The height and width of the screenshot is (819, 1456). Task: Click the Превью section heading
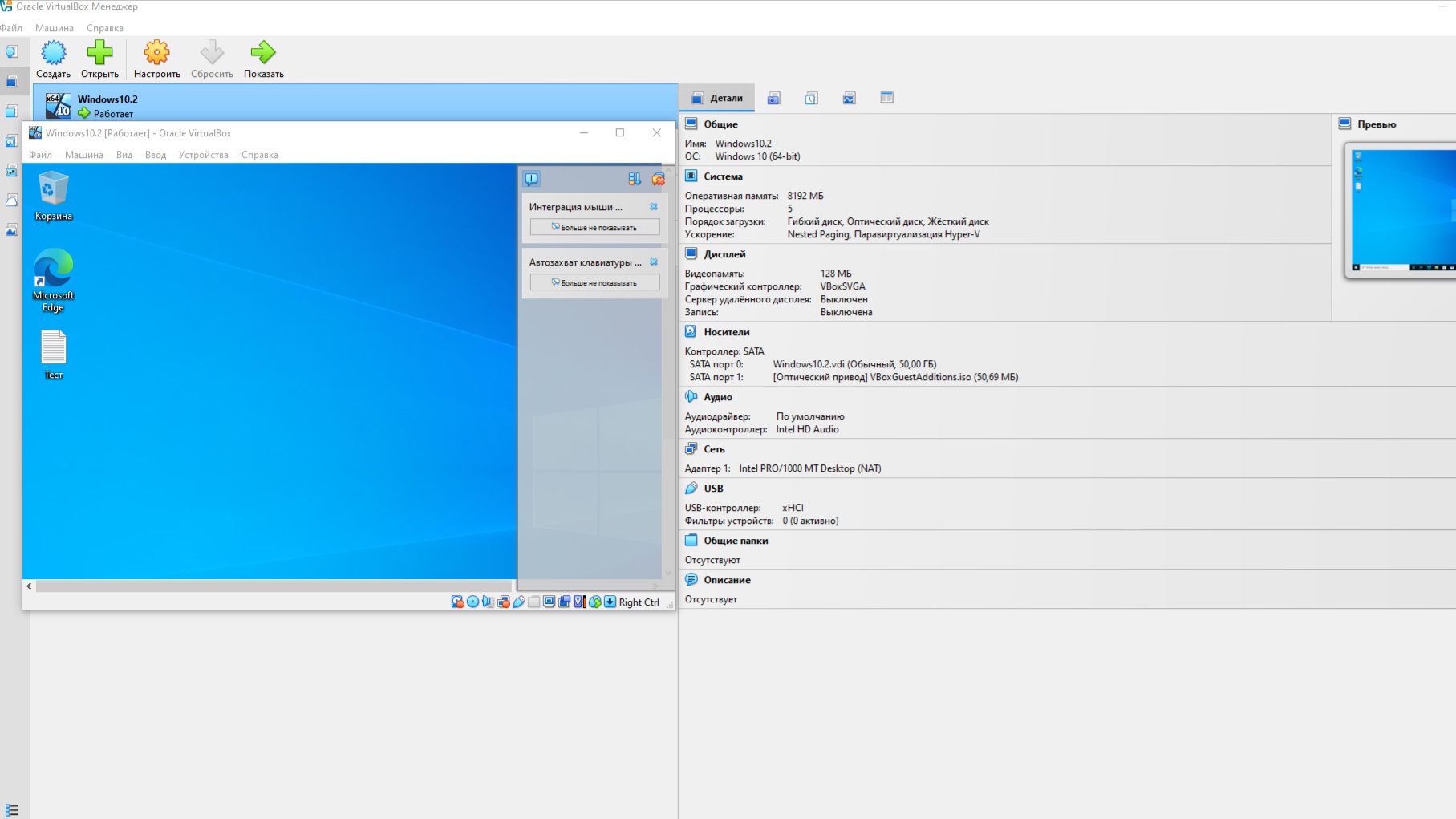(x=1377, y=124)
